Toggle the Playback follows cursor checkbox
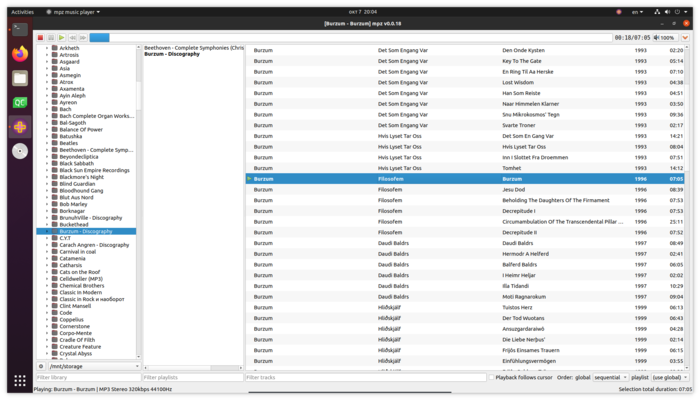This screenshot has width=700, height=400. pos(491,377)
